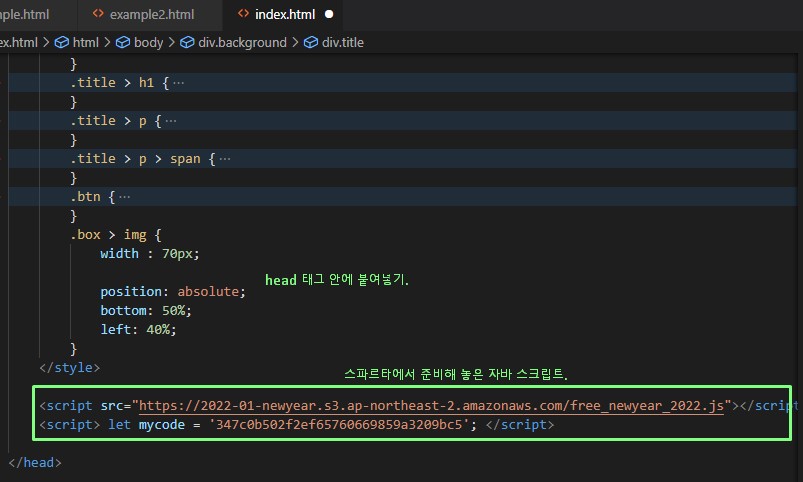Expand the folded .btn rule ellipsis
The height and width of the screenshot is (482, 803).
124,197
